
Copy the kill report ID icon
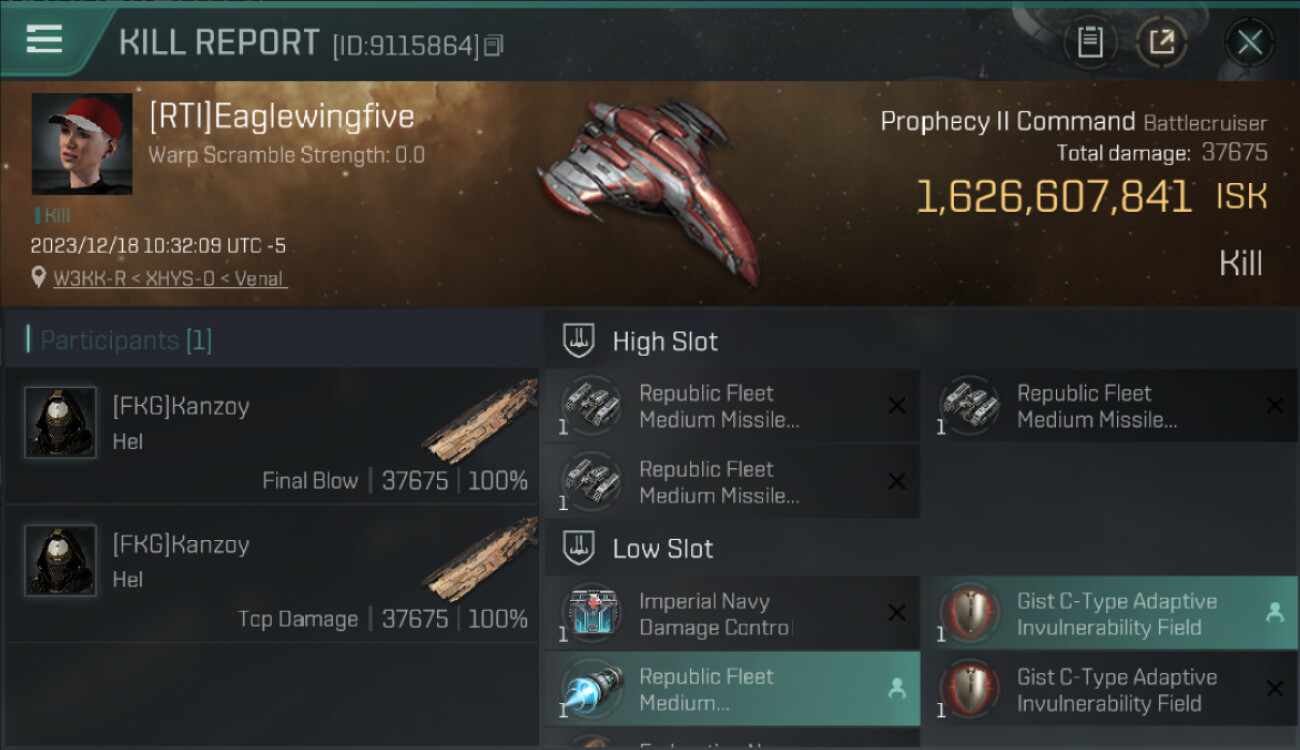(493, 45)
